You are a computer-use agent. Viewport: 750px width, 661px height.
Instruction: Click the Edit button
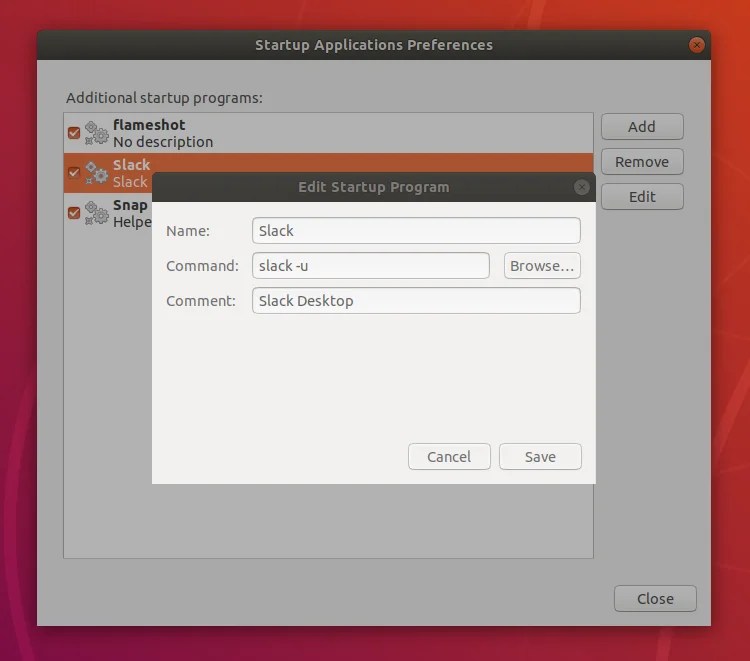[x=642, y=197]
